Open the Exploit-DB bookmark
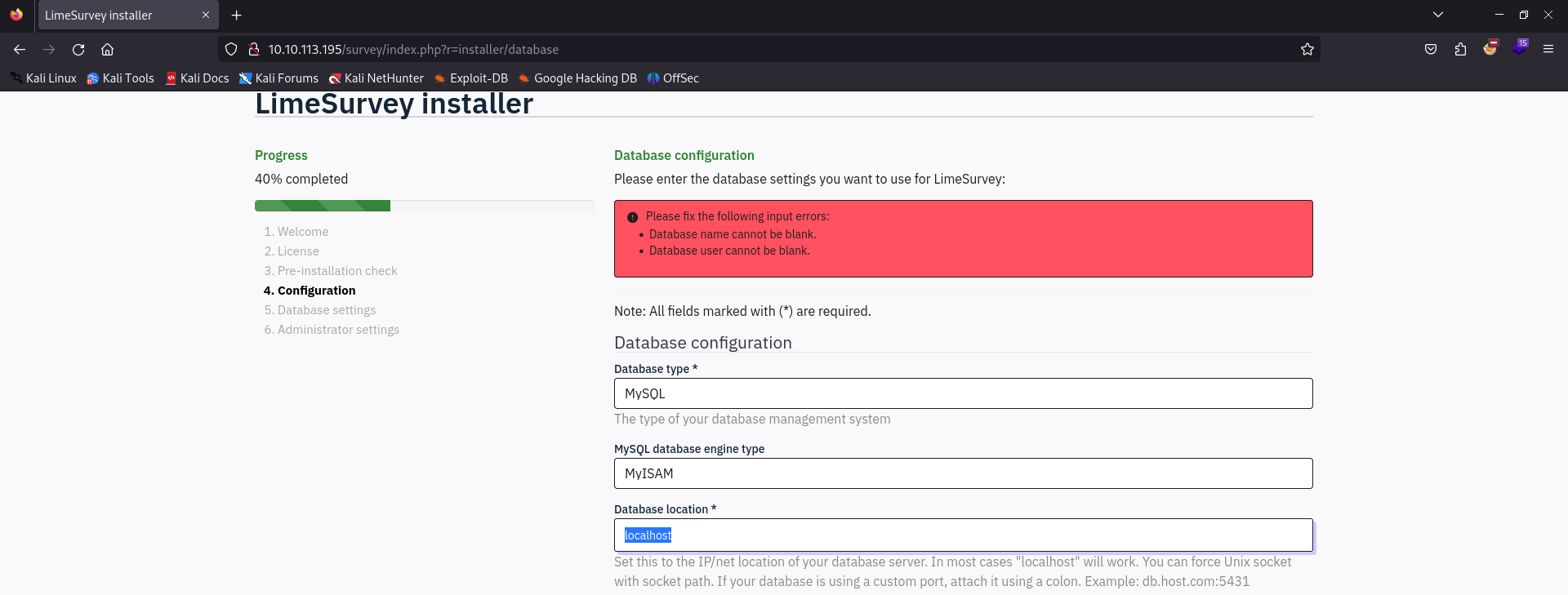 click(x=470, y=78)
